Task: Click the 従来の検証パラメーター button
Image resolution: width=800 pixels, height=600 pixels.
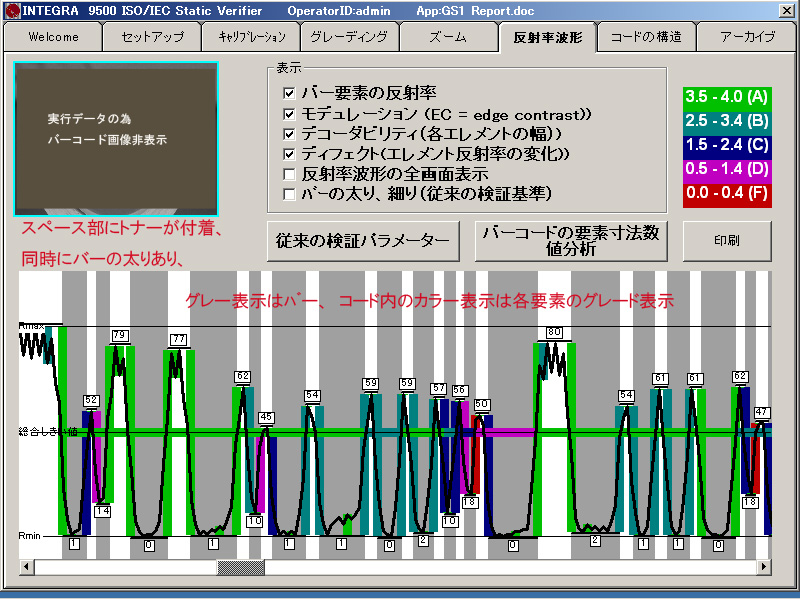Action: click(x=364, y=241)
